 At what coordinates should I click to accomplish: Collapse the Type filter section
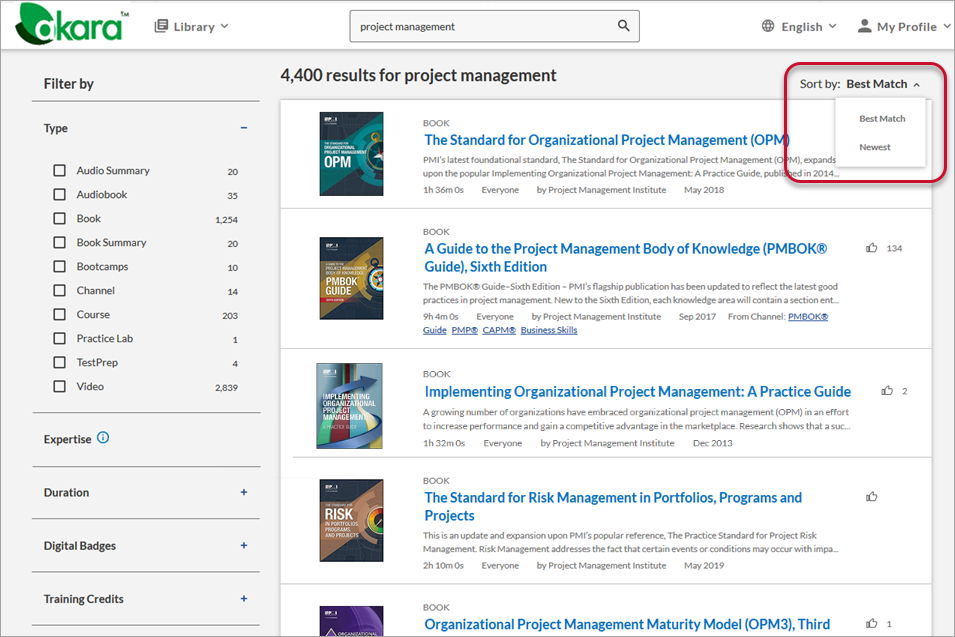[x=243, y=128]
